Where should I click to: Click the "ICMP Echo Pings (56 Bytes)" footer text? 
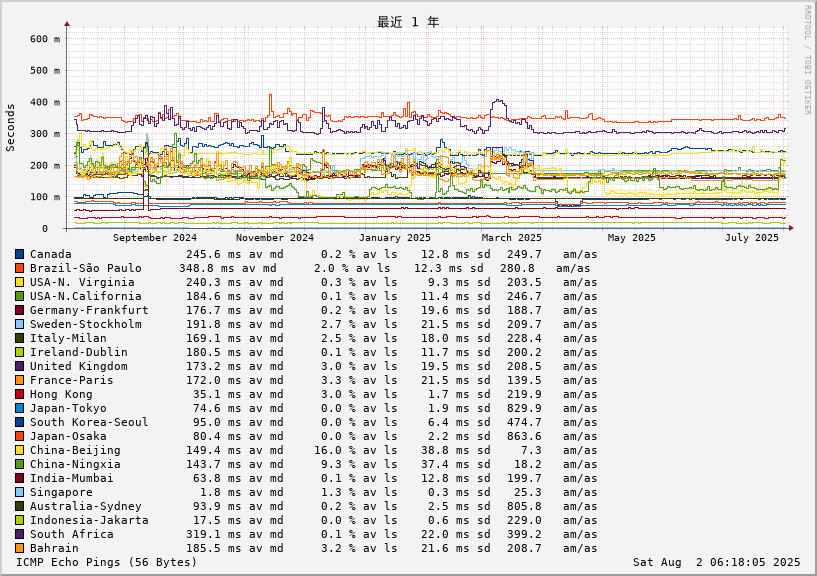(107, 562)
